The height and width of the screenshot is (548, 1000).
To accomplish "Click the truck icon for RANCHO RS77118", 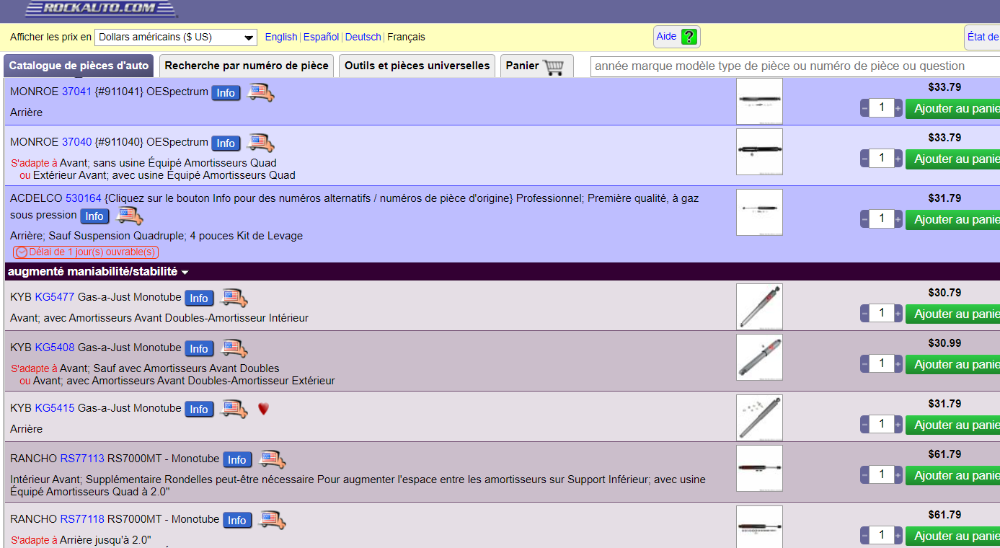I will click(272, 519).
